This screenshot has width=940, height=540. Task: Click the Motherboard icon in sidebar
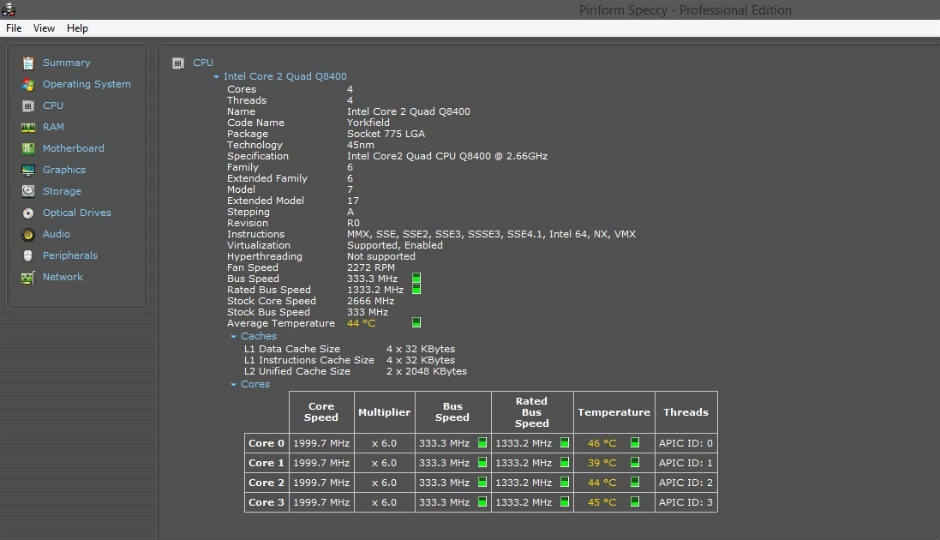tap(28, 149)
